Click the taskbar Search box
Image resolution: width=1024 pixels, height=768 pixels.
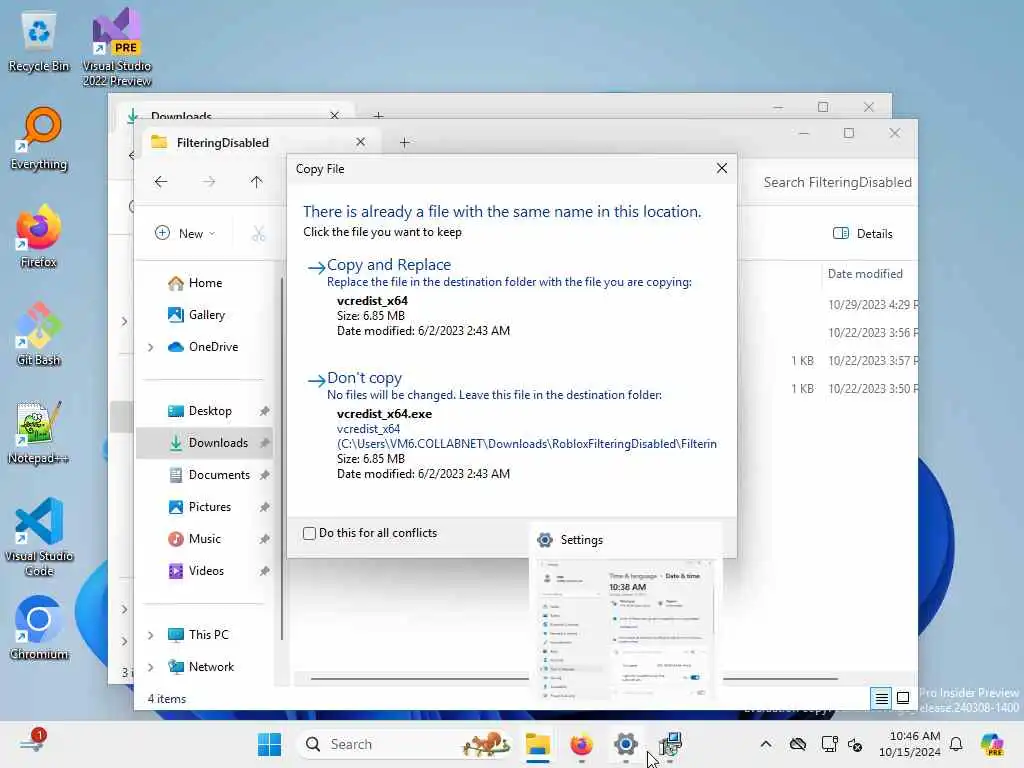point(403,744)
